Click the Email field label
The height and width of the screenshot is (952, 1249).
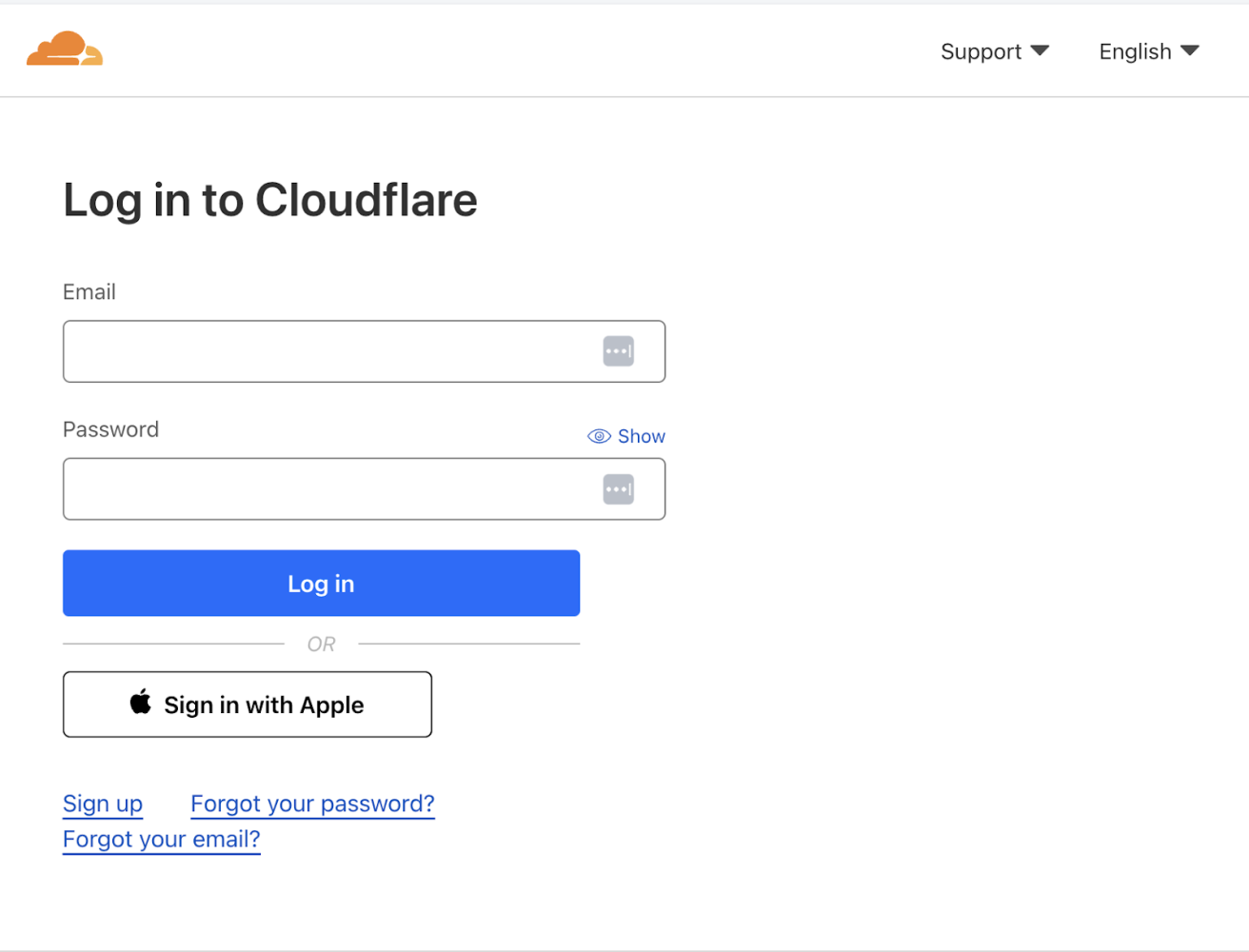tap(89, 292)
